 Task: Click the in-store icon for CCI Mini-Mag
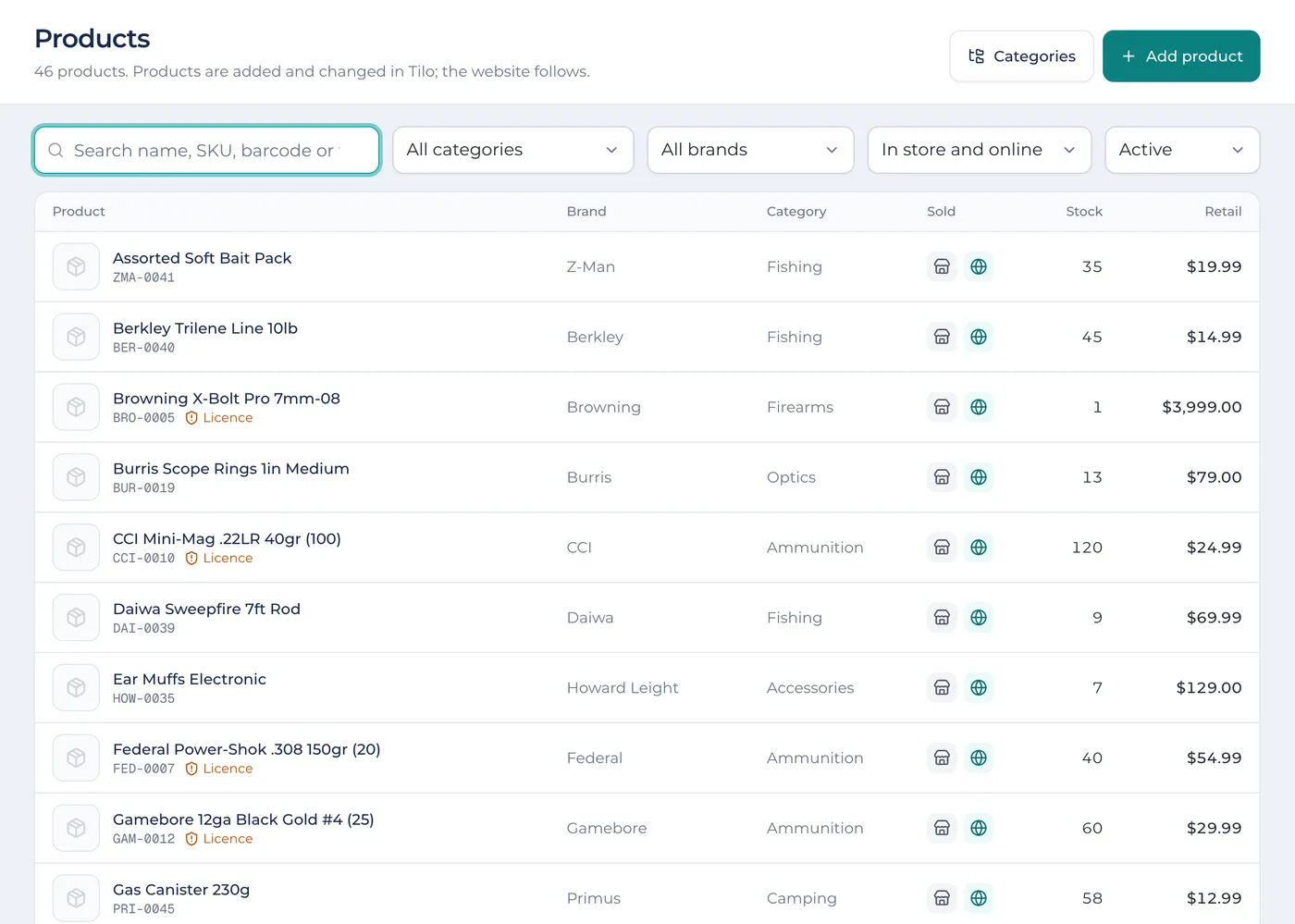(942, 548)
